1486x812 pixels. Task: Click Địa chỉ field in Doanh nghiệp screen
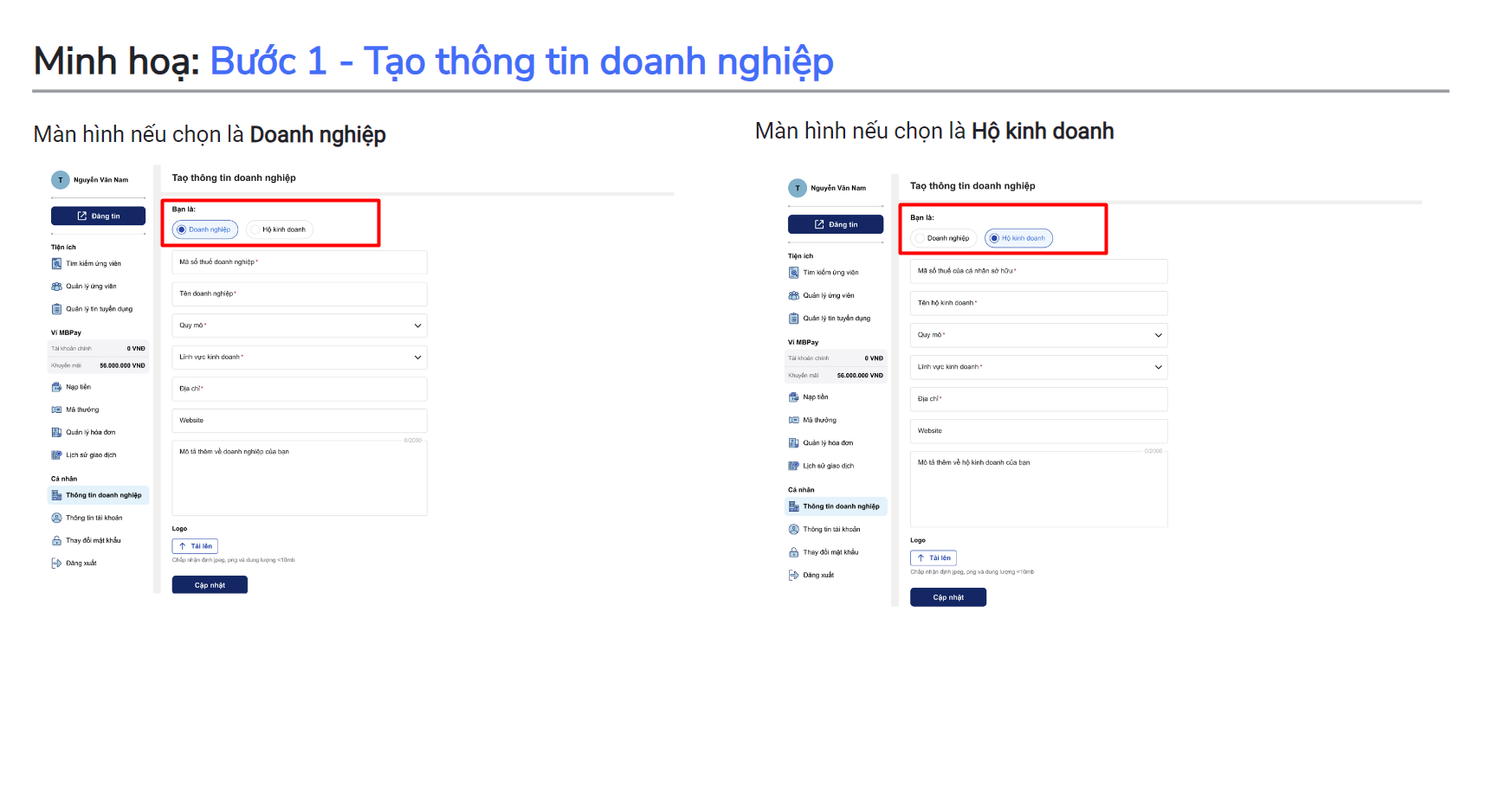(300, 389)
